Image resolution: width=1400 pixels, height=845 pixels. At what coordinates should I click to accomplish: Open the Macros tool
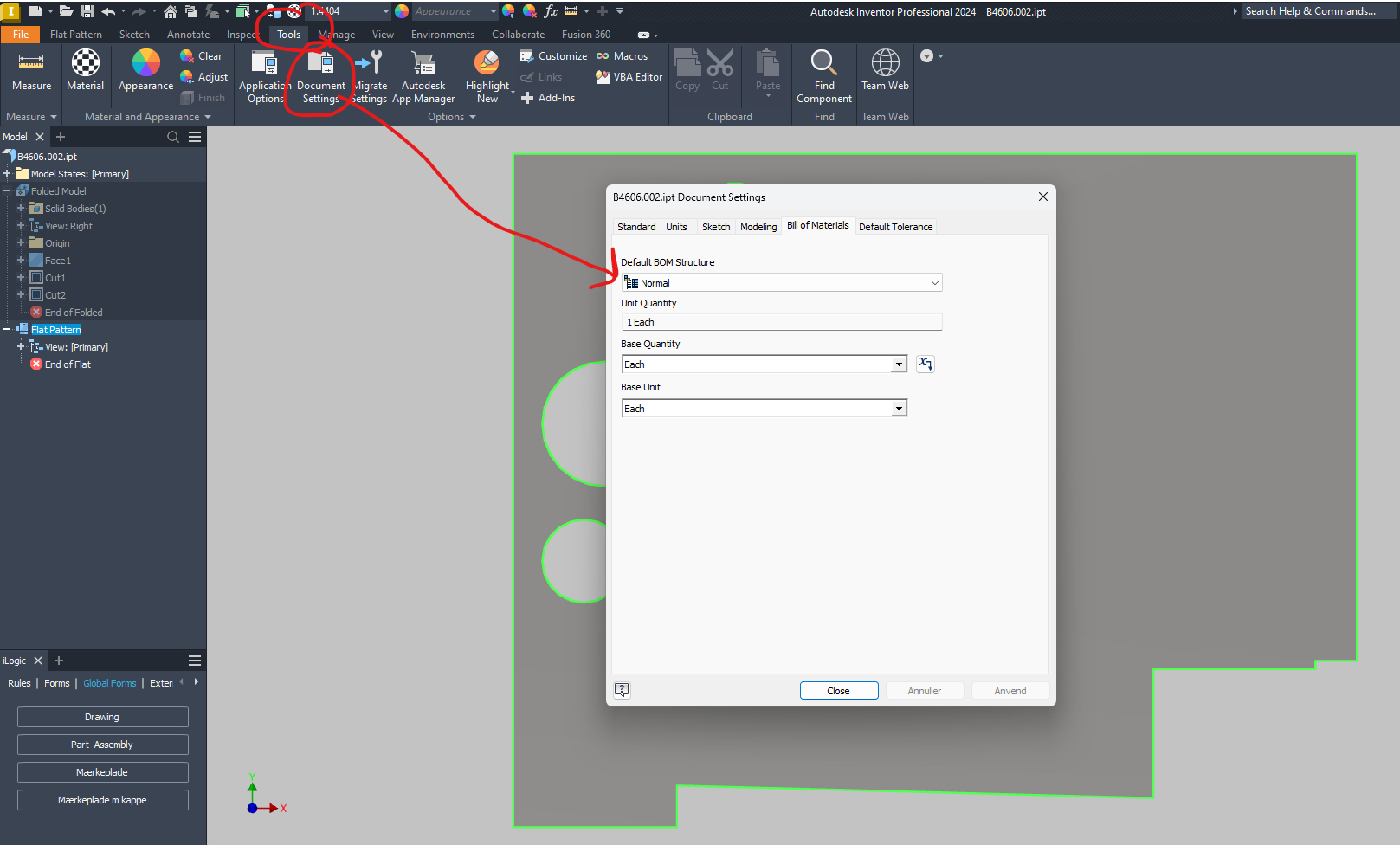(x=622, y=55)
